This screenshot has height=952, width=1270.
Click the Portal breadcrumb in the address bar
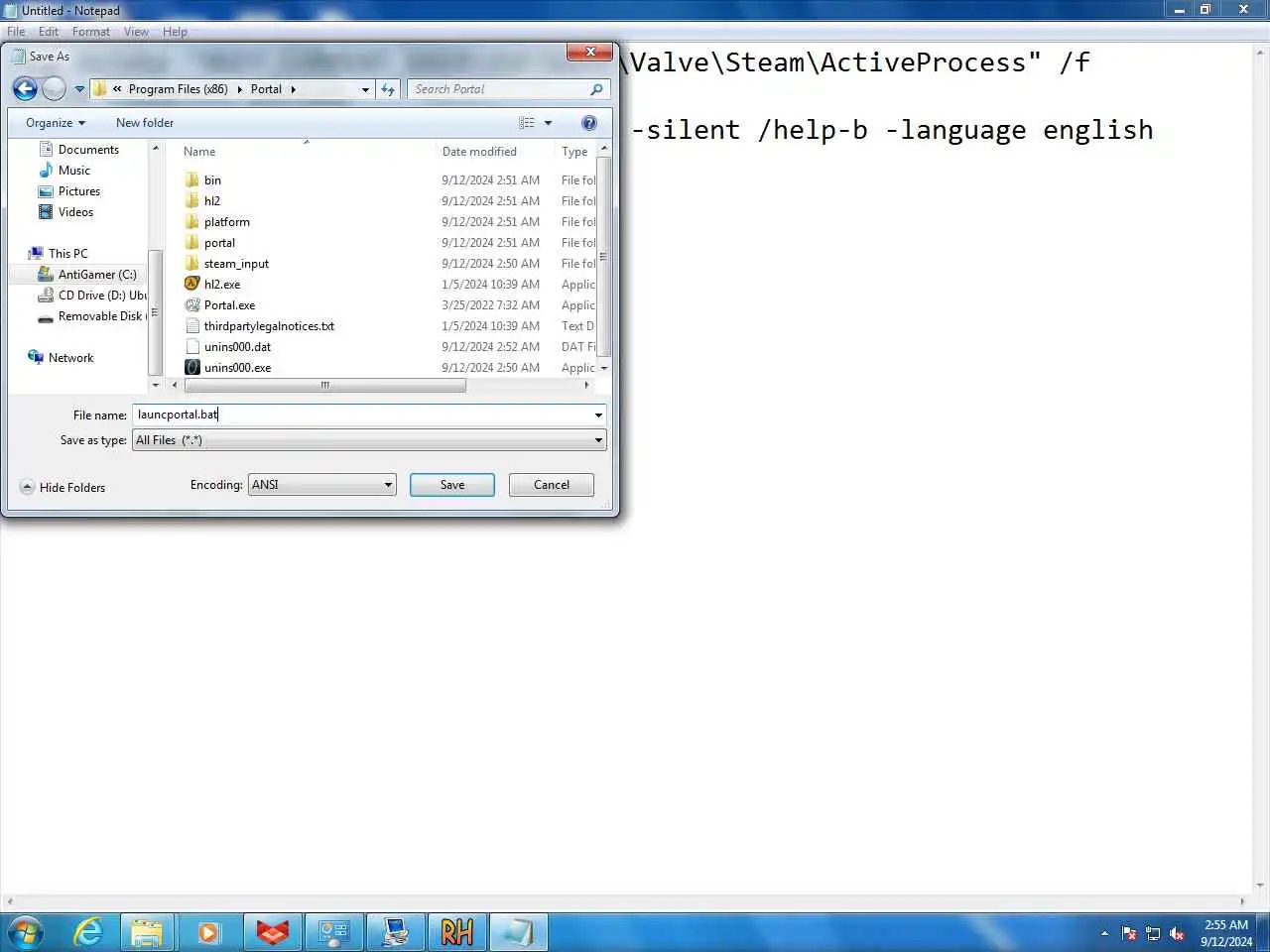[x=266, y=89]
